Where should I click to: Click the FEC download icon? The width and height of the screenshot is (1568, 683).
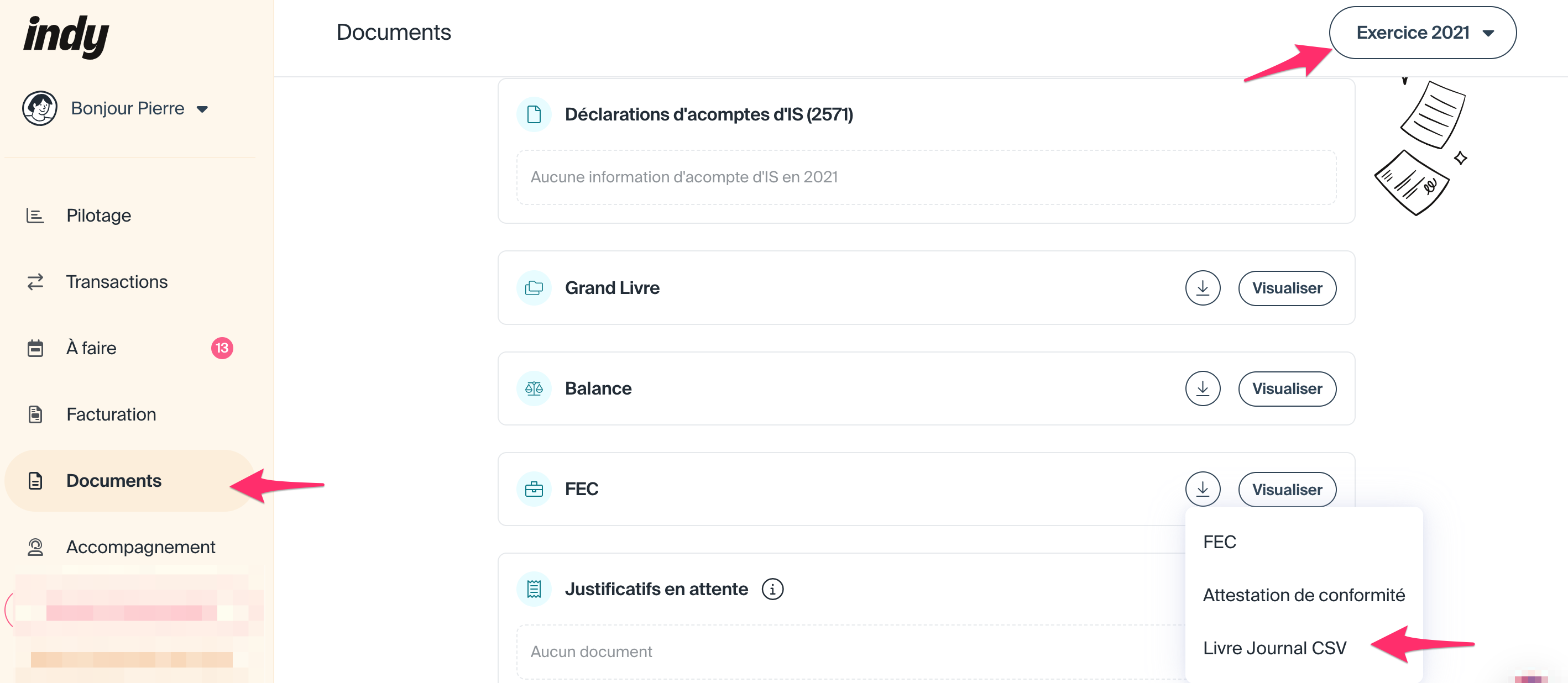1202,489
